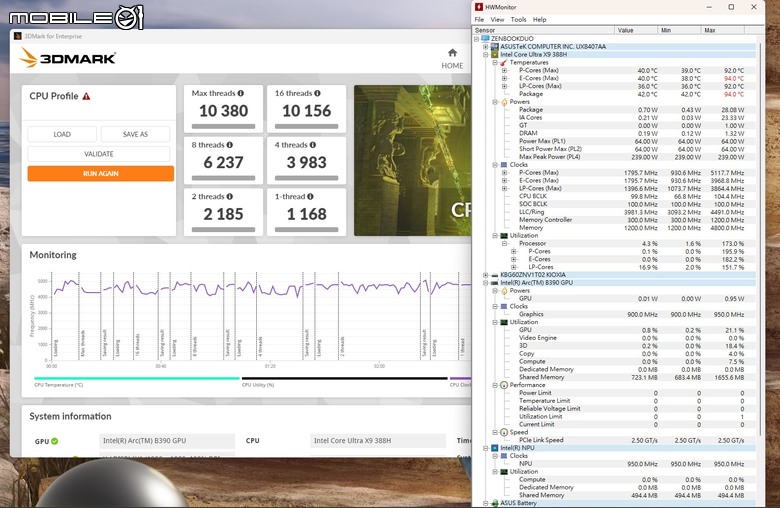Image resolution: width=780 pixels, height=508 pixels.
Task: Click the 8 threads score progress bar
Action: click(223, 178)
